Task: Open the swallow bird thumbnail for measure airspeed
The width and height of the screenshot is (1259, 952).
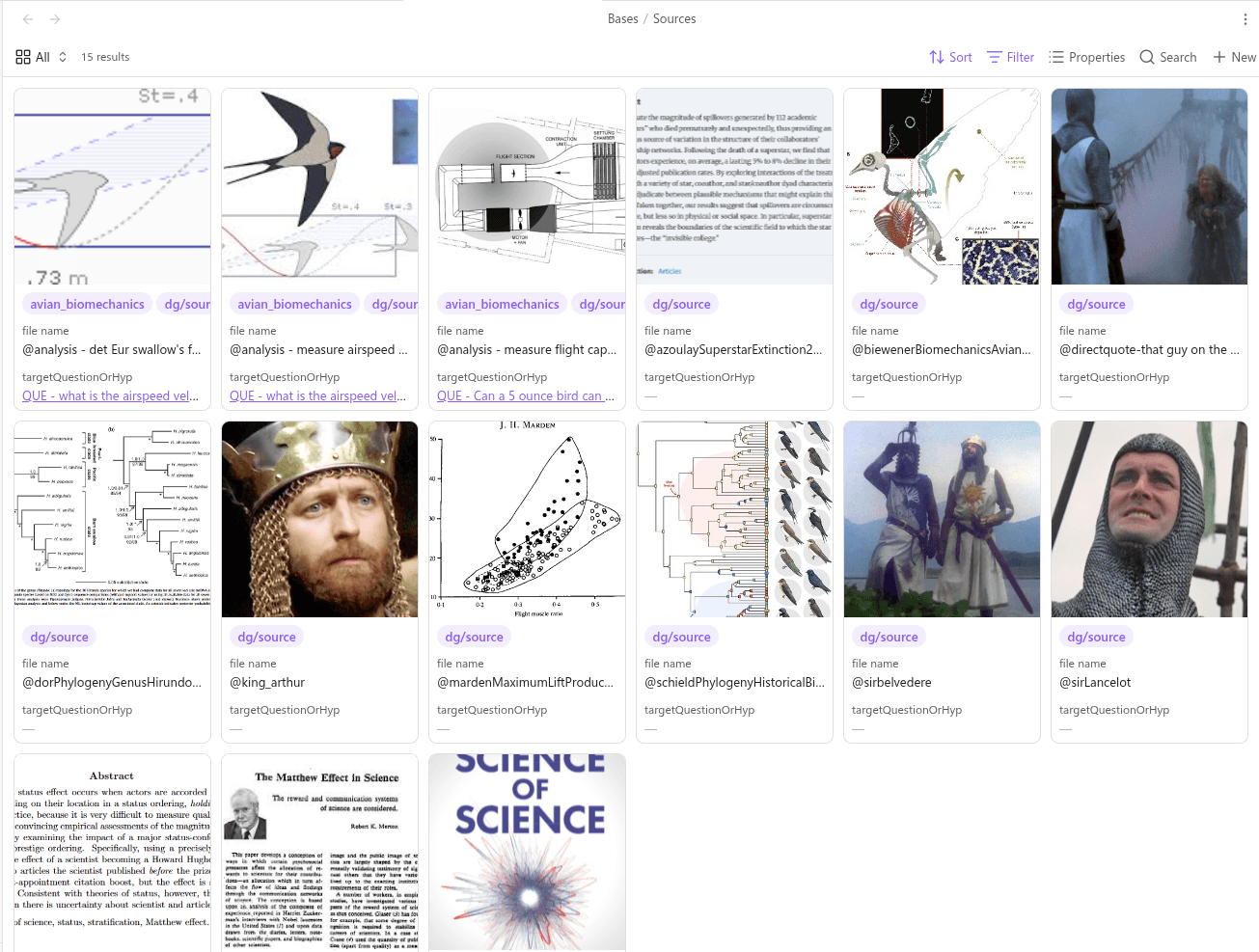Action: pyautogui.click(x=320, y=187)
